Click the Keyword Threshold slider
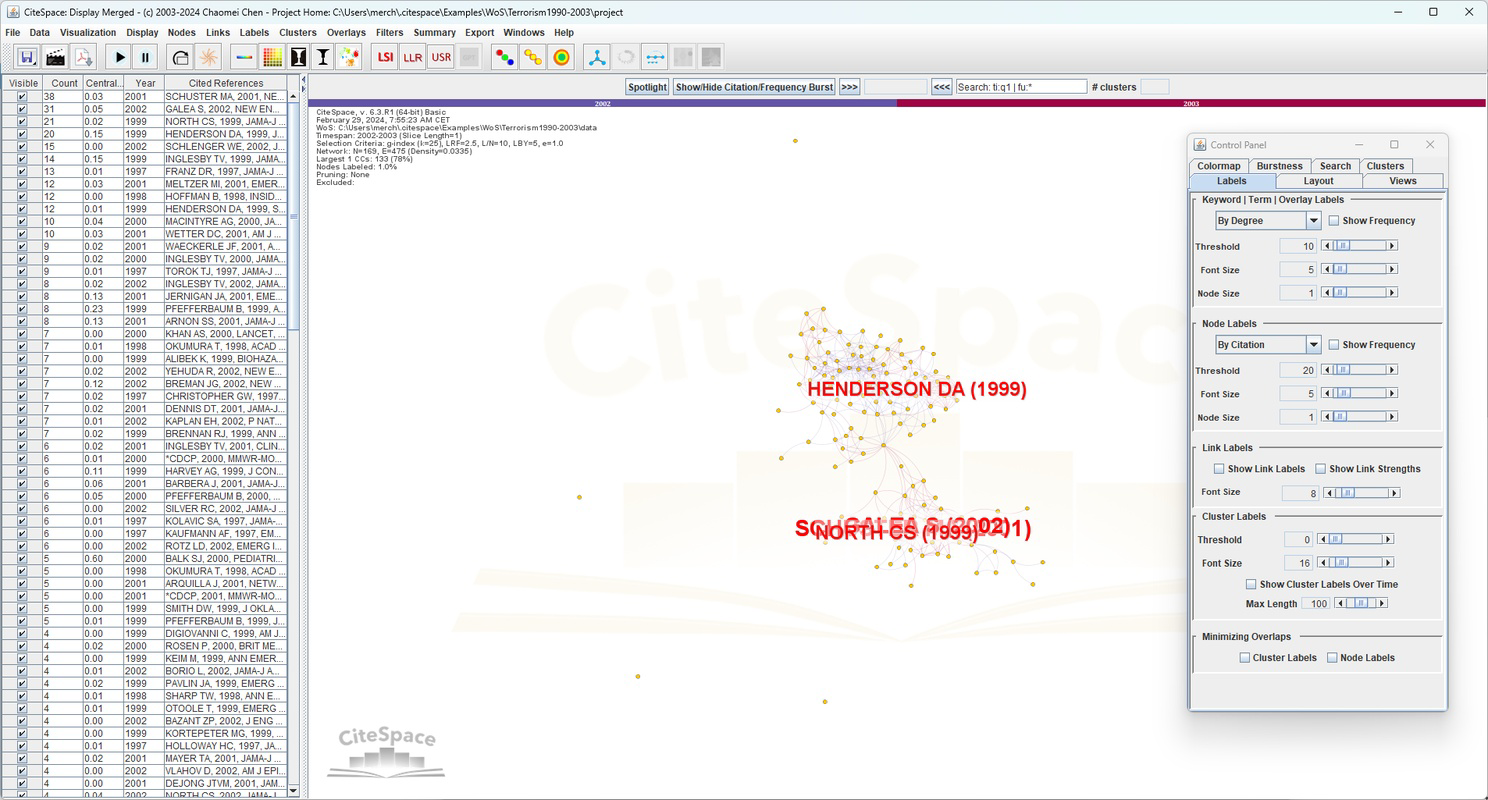 1359,246
